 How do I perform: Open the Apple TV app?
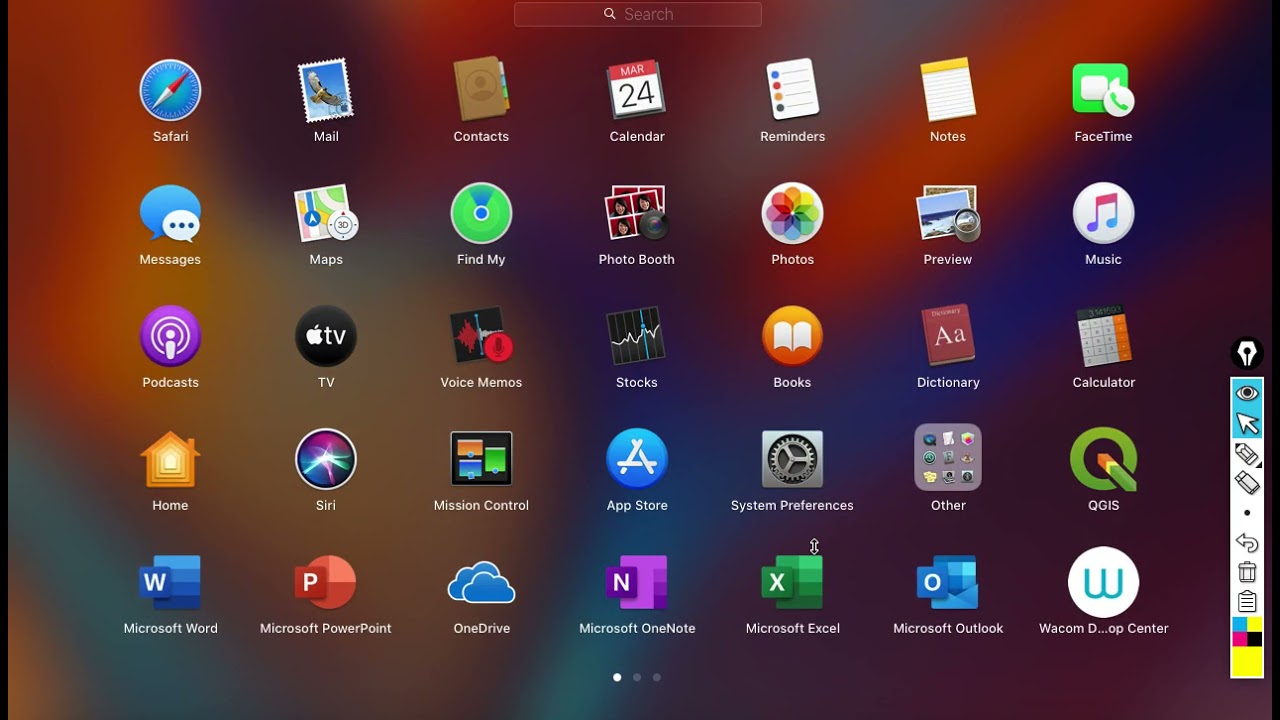click(326, 336)
